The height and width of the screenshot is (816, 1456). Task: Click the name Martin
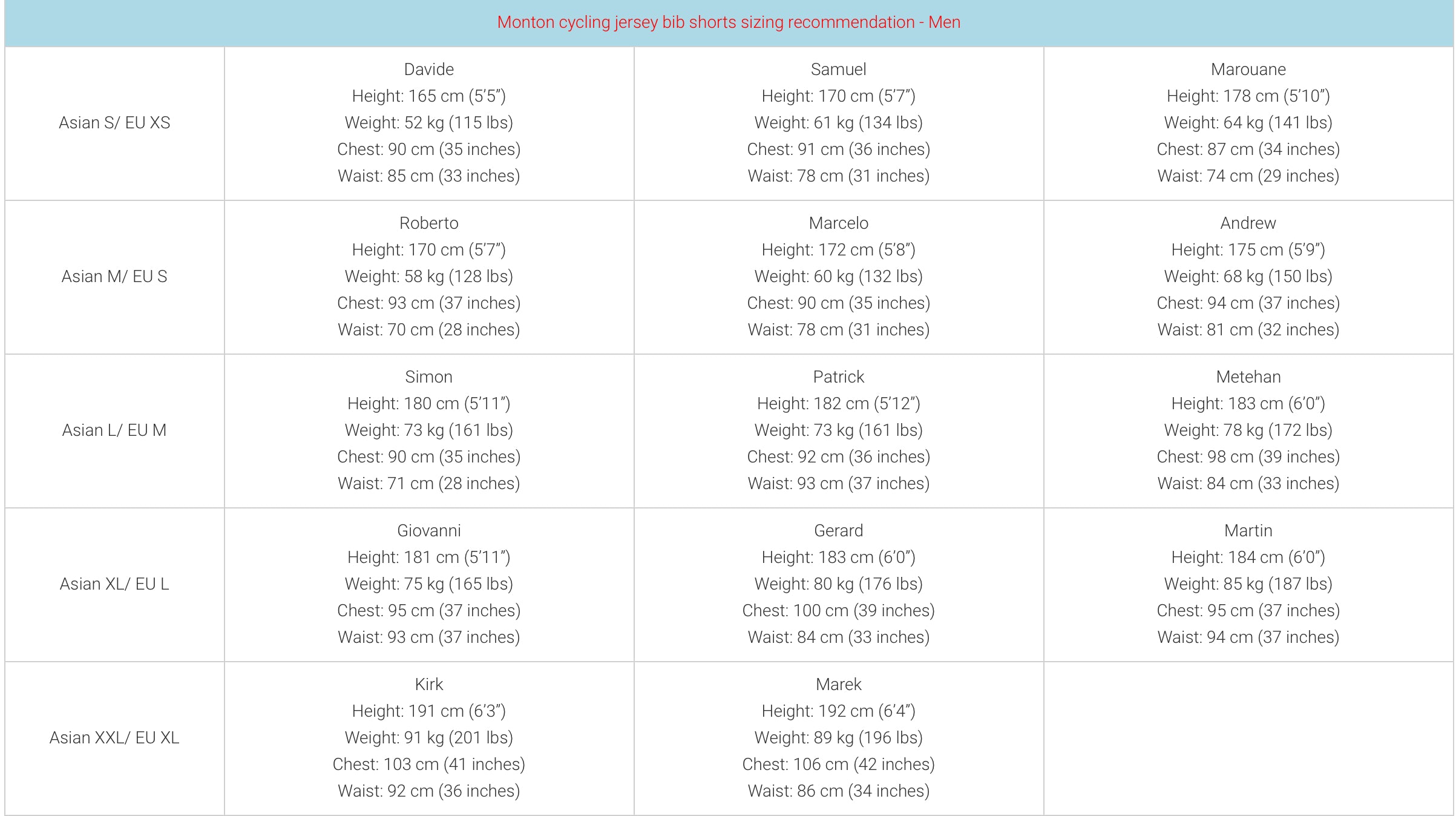1248,531
